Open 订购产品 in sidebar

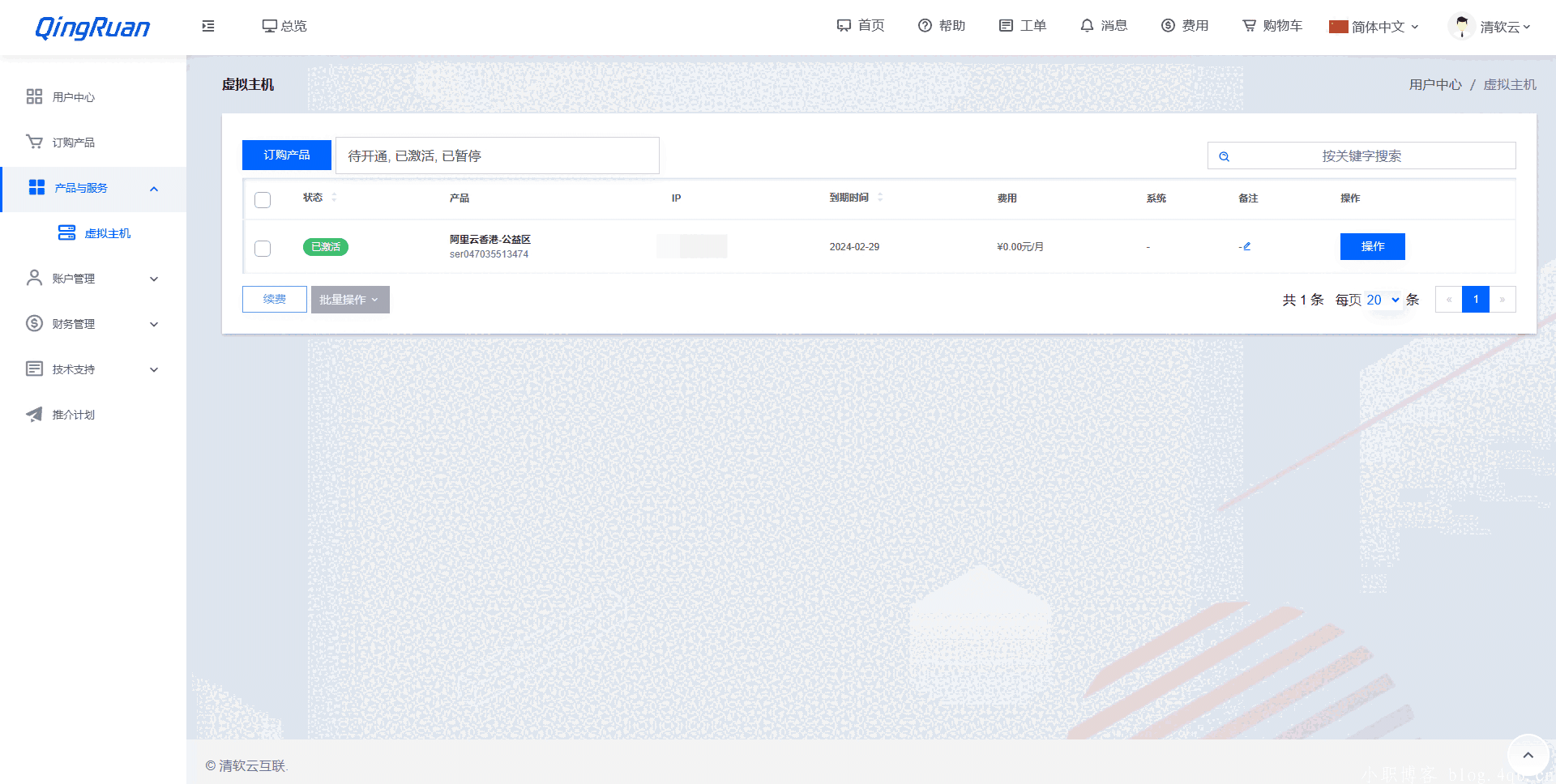[93, 143]
